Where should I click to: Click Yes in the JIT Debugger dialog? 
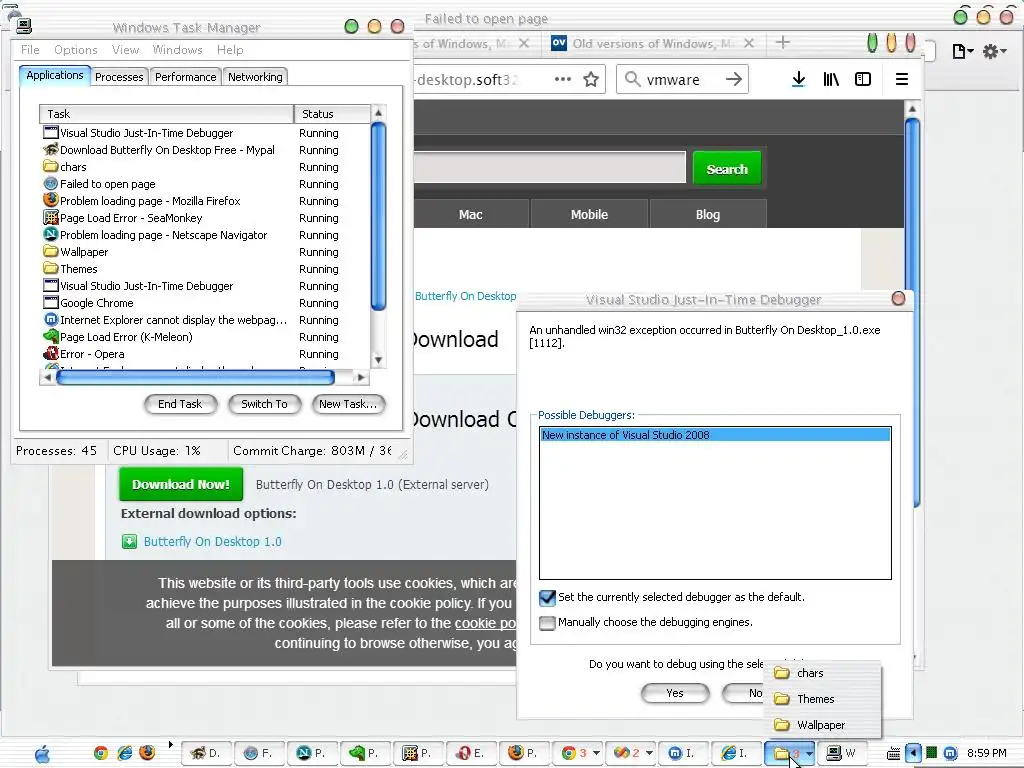[x=675, y=694]
